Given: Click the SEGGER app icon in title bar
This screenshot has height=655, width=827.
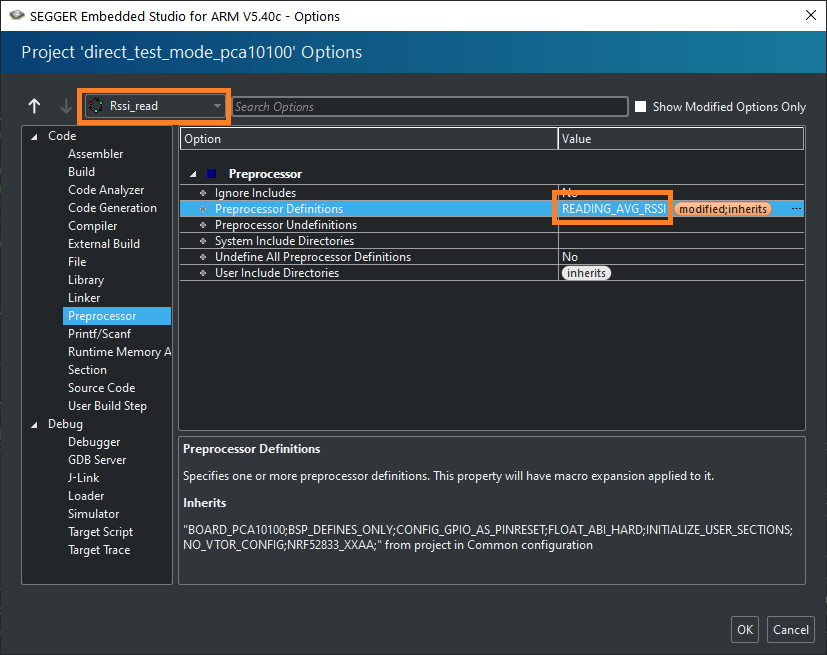Looking at the screenshot, I should pos(17,15).
